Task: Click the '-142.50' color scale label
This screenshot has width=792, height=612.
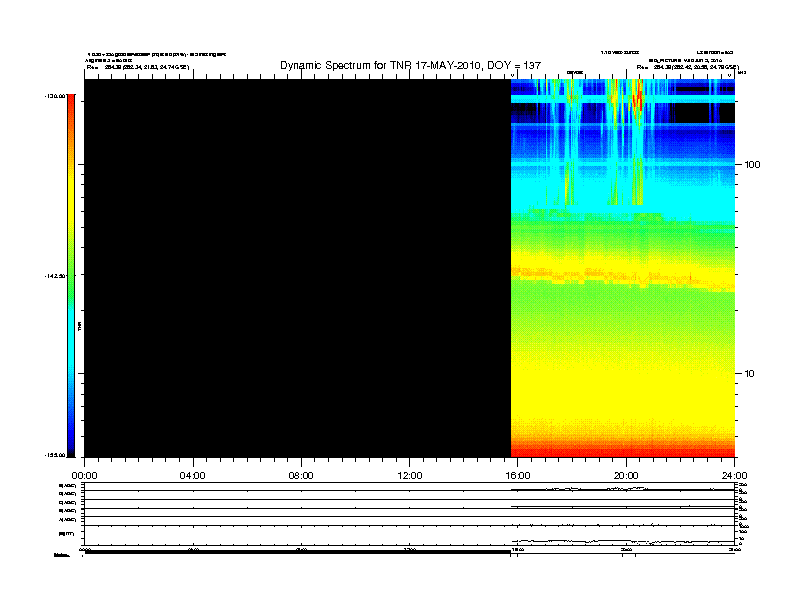Action: coord(55,276)
